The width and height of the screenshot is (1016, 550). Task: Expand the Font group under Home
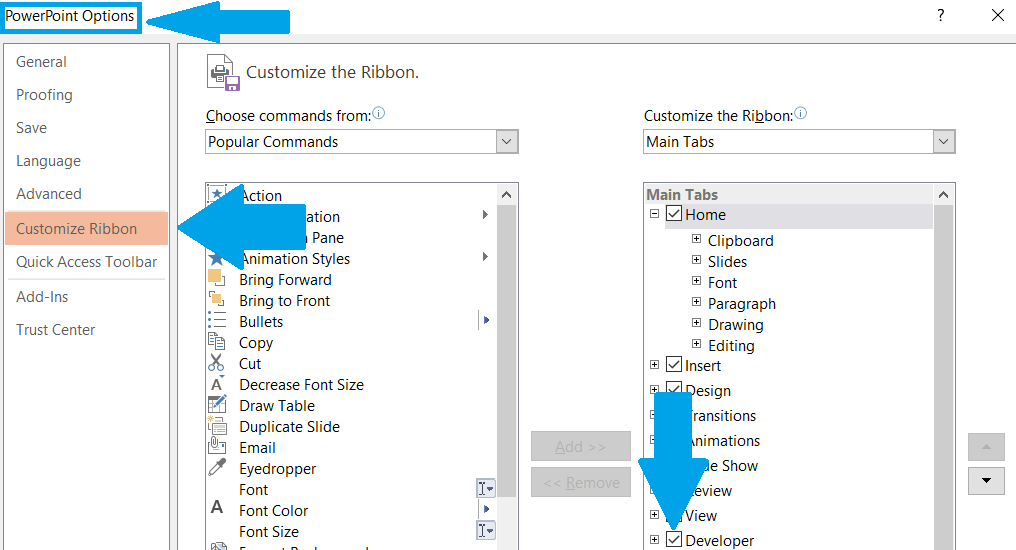(x=697, y=281)
